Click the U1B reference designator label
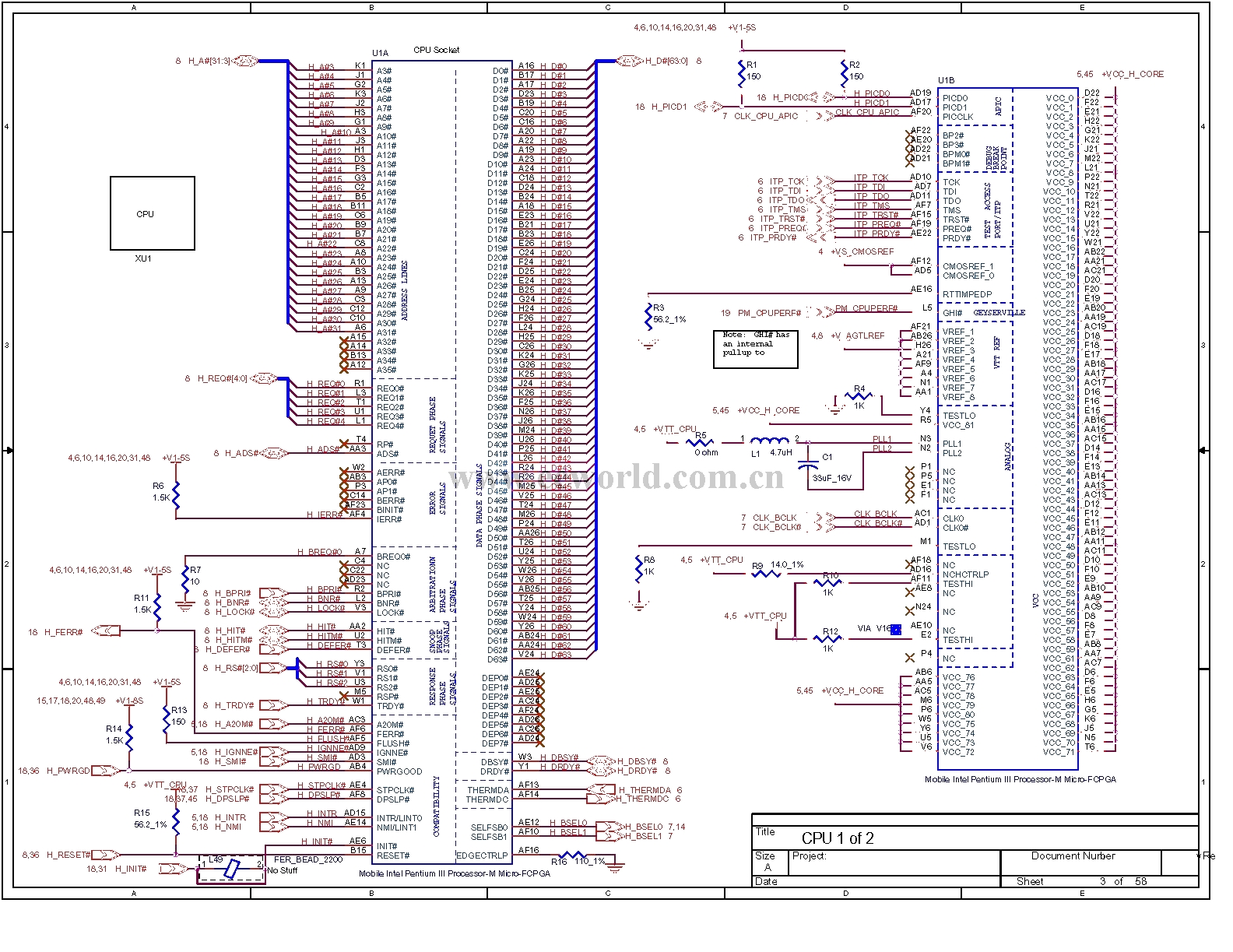The height and width of the screenshot is (952, 1233). tap(946, 80)
